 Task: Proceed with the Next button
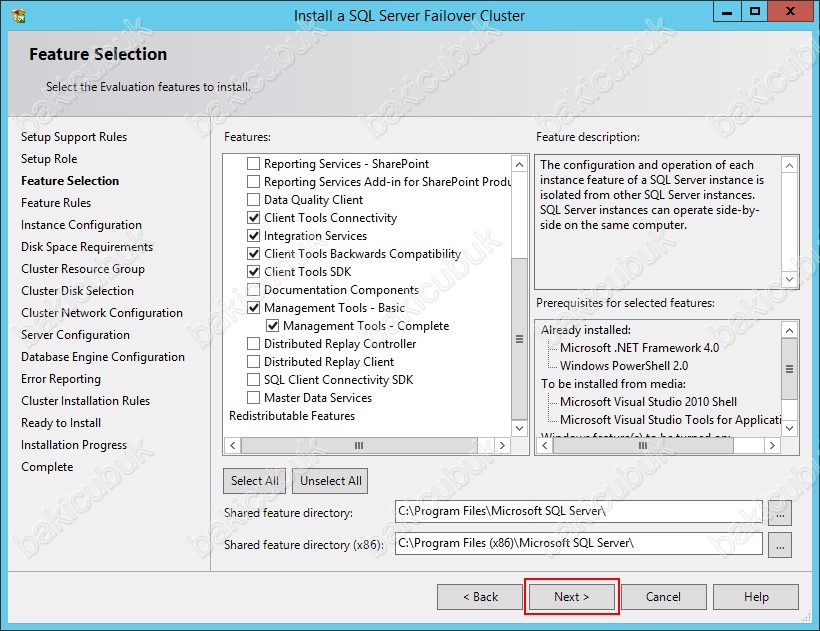click(572, 597)
